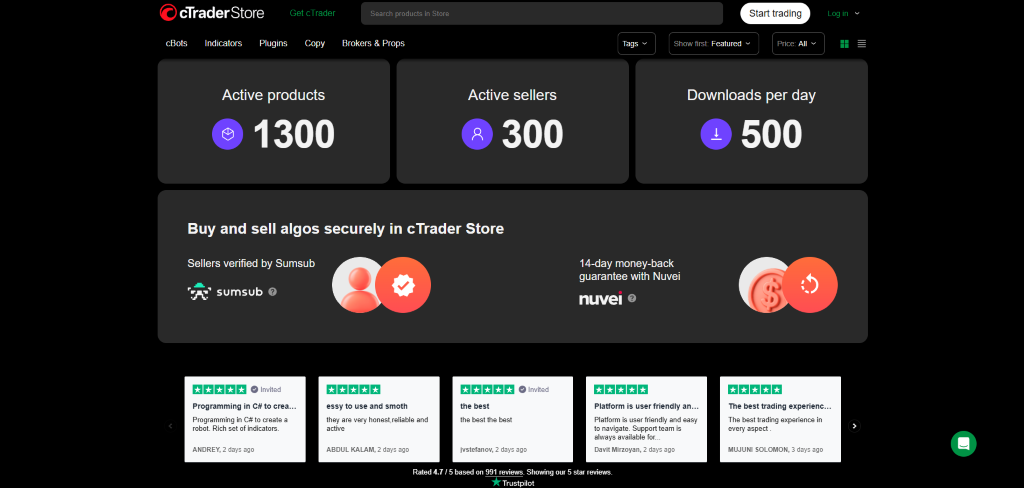The height and width of the screenshot is (488, 1024).
Task: Click 'Buy and sell algos securely' heading
Action: point(345,229)
